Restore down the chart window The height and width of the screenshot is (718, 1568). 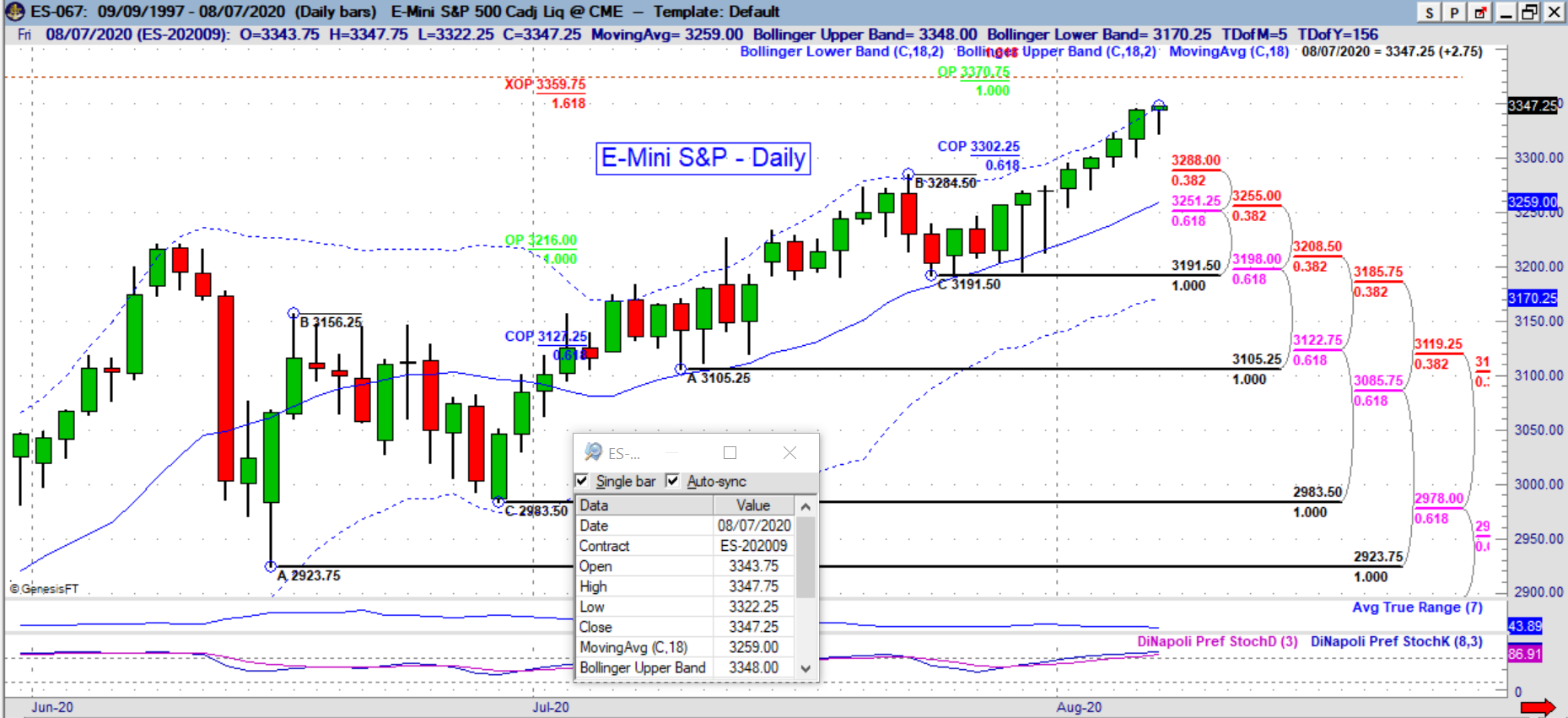pos(1529,12)
